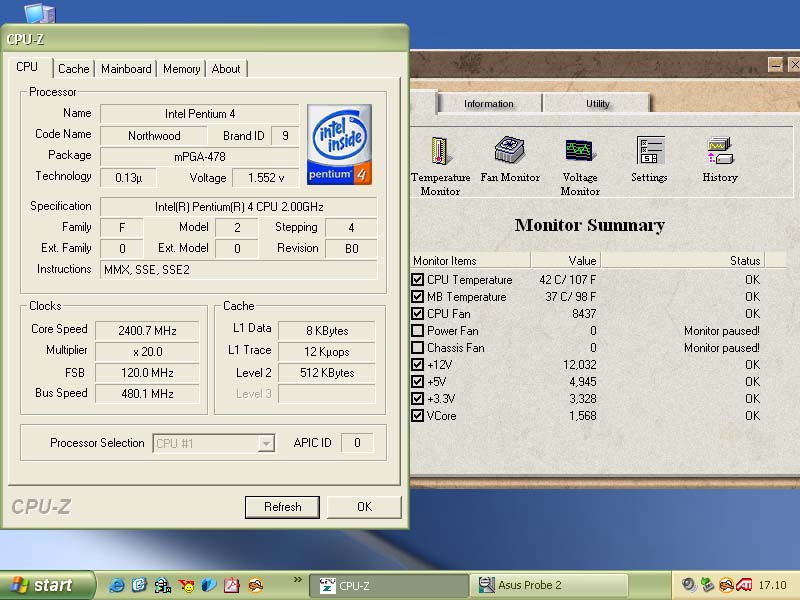Open Asus Probe Settings icon
Screen dimensions: 800x600
pyautogui.click(x=649, y=159)
